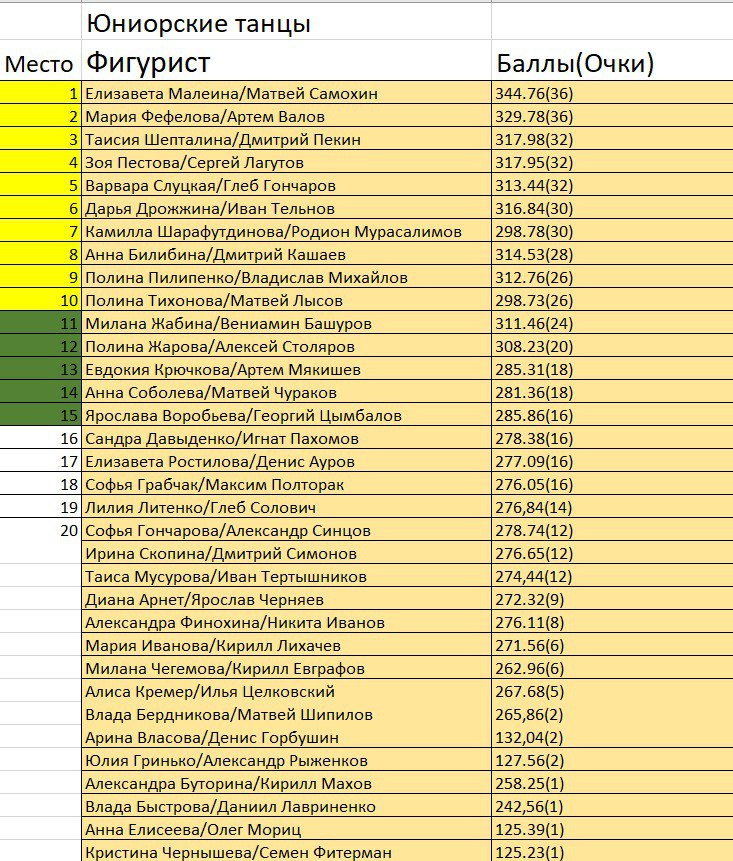Select cell 'Полина Тихонова/Матвей Лысов'
This screenshot has height=861, width=733.
[x=286, y=300]
